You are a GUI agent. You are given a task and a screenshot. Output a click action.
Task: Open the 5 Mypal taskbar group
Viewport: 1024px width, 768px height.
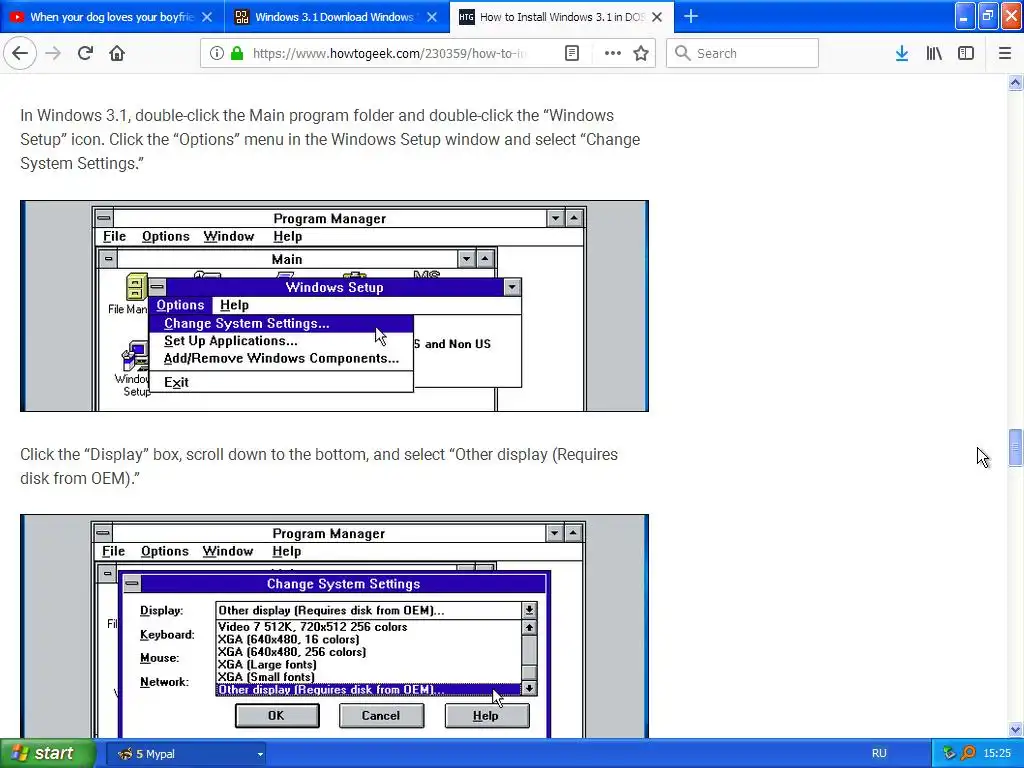click(185, 754)
